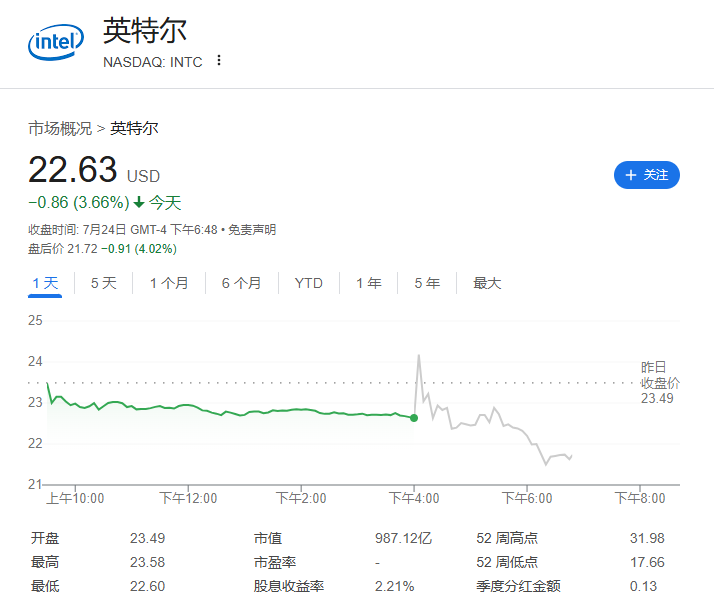Screen dimensions: 714x606
Task: Click the 下午6:00 axis label
Action: (x=527, y=499)
